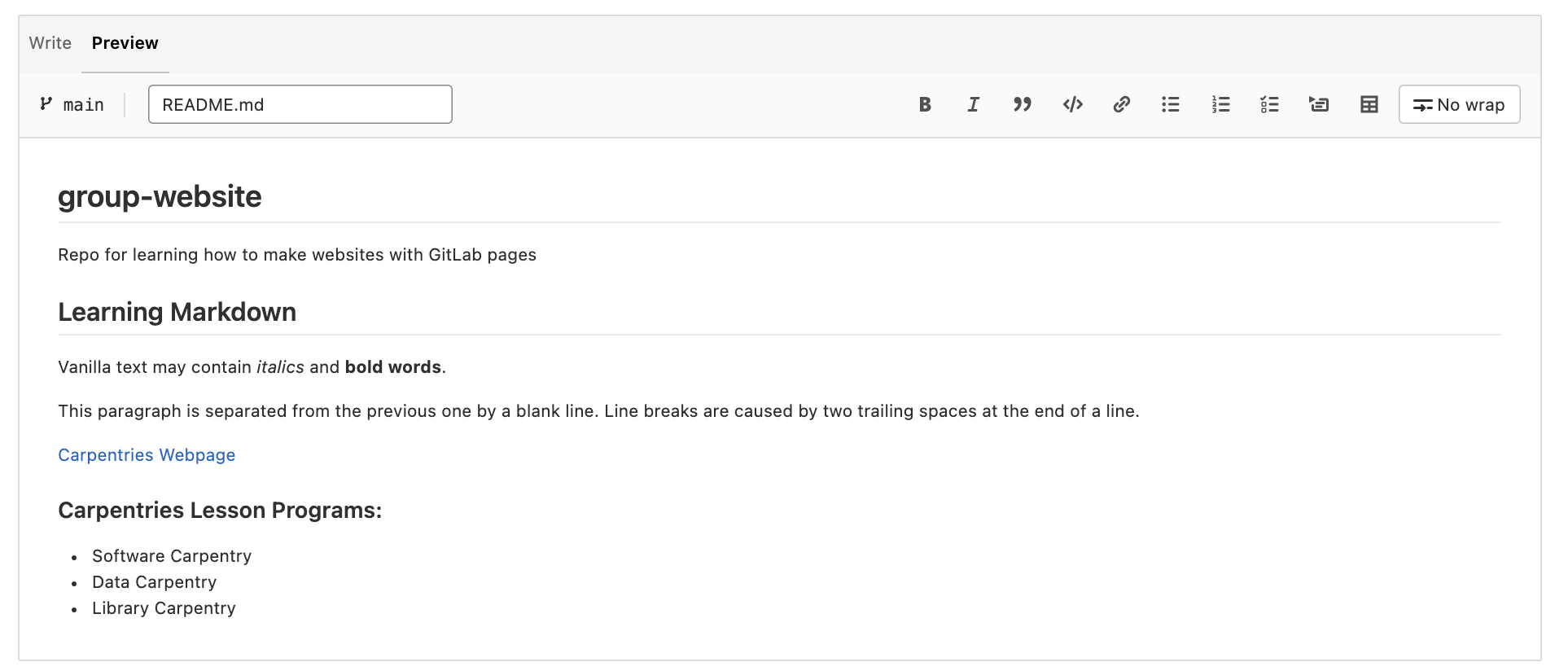This screenshot has width=1568, height=671.
Task: Insert code using the code icon
Action: click(x=1072, y=104)
